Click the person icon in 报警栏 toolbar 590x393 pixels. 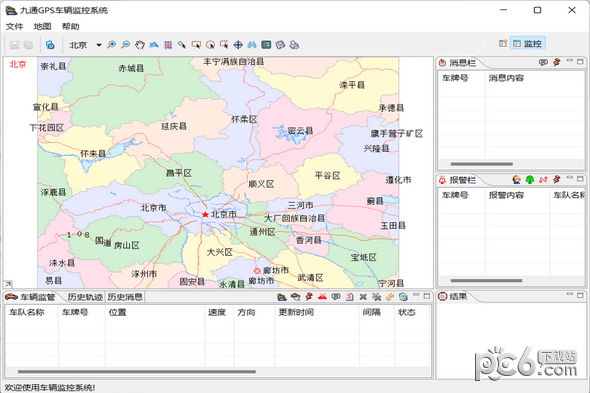pyautogui.click(x=517, y=180)
